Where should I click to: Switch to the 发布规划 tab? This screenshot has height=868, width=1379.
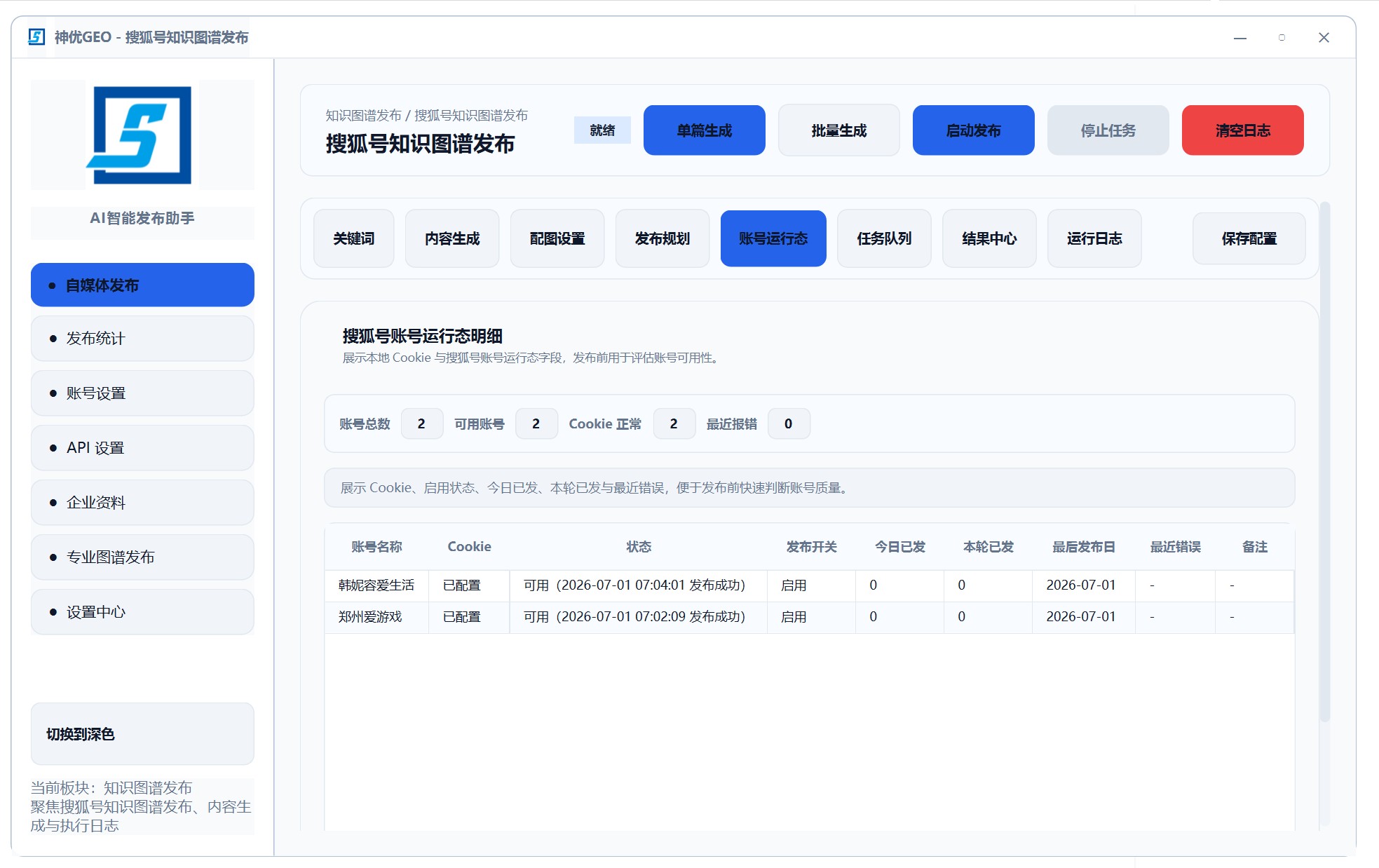[x=663, y=238]
